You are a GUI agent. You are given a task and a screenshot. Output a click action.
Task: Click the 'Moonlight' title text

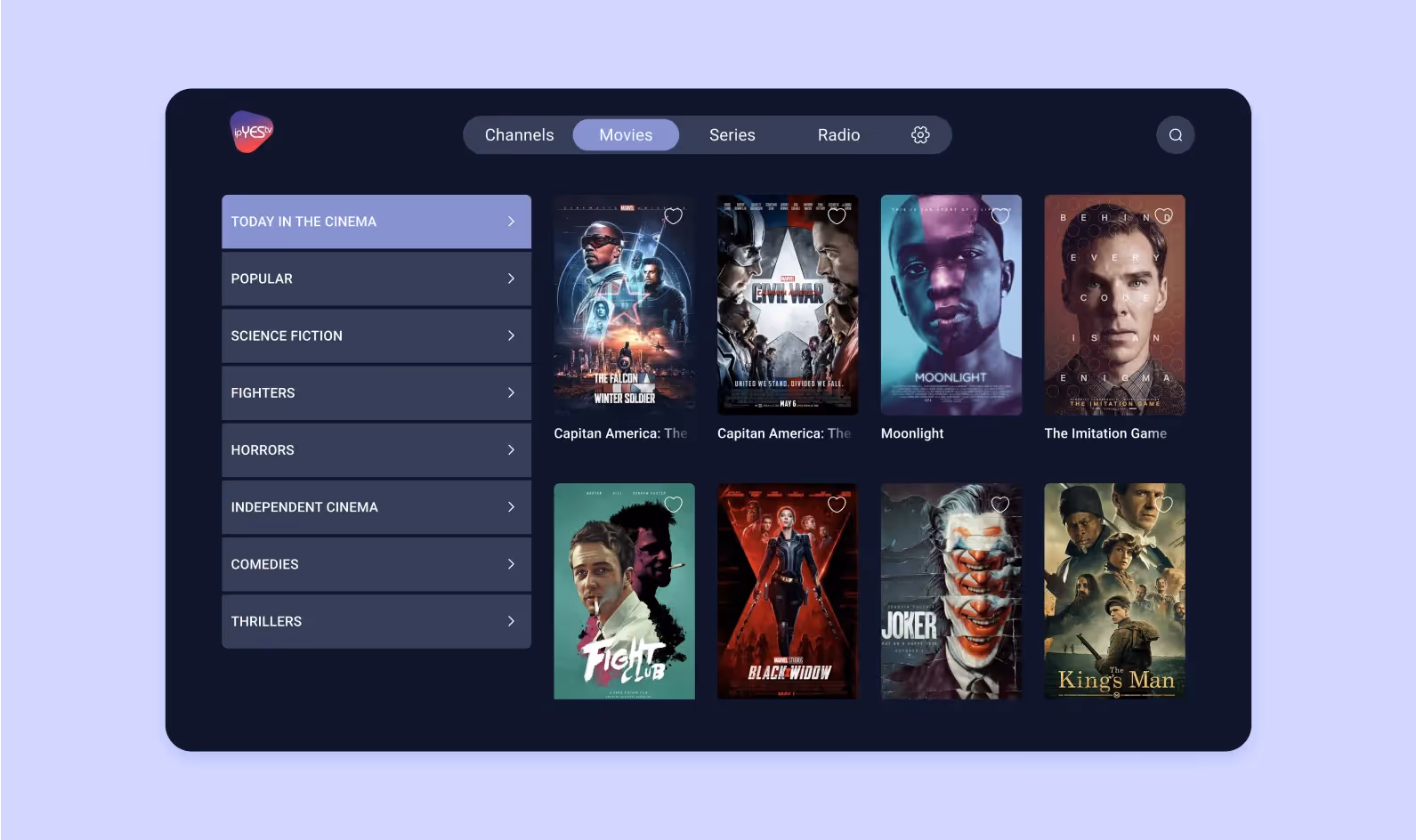(x=912, y=433)
